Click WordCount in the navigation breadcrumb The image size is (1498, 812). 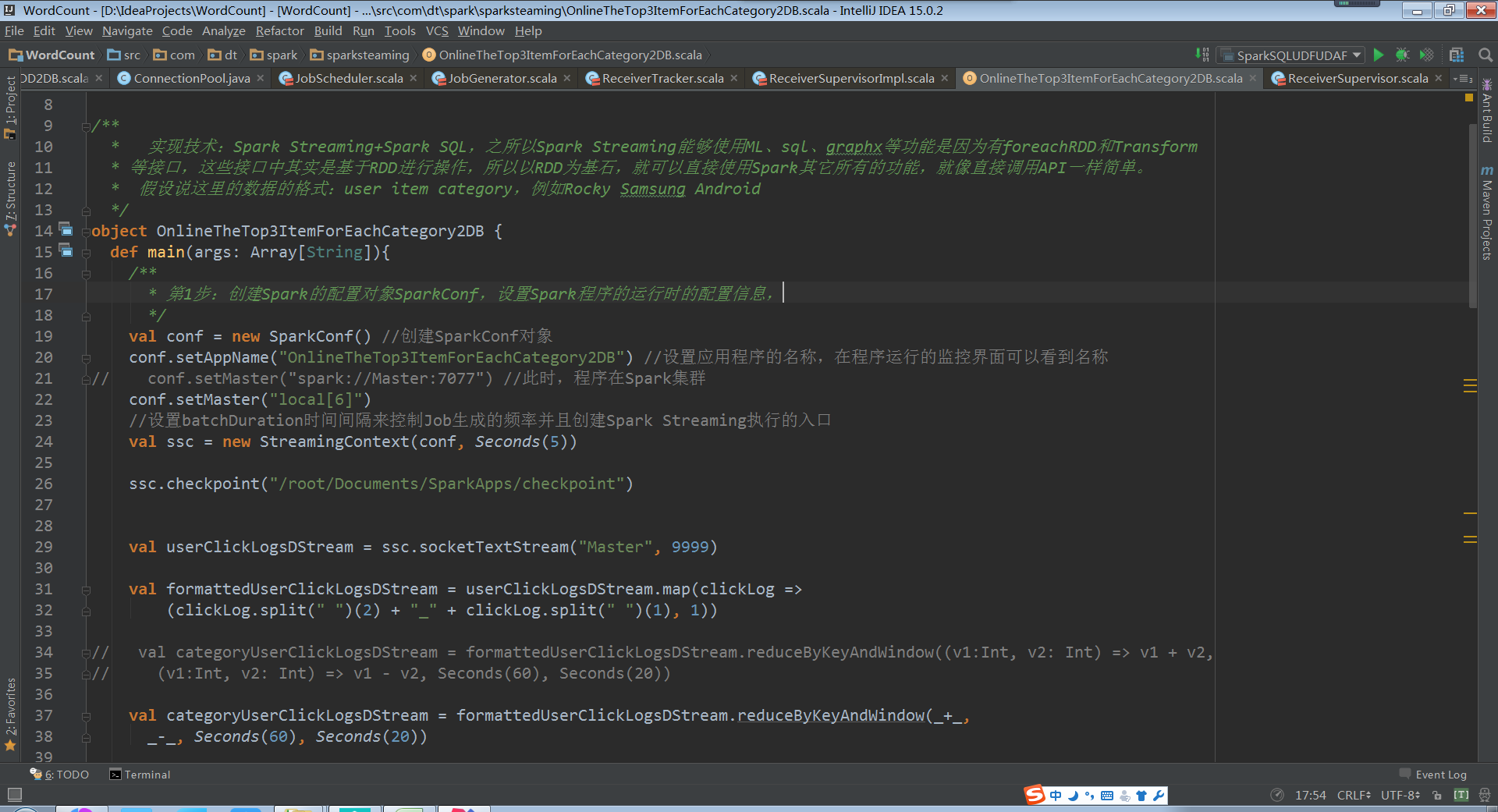pos(51,55)
